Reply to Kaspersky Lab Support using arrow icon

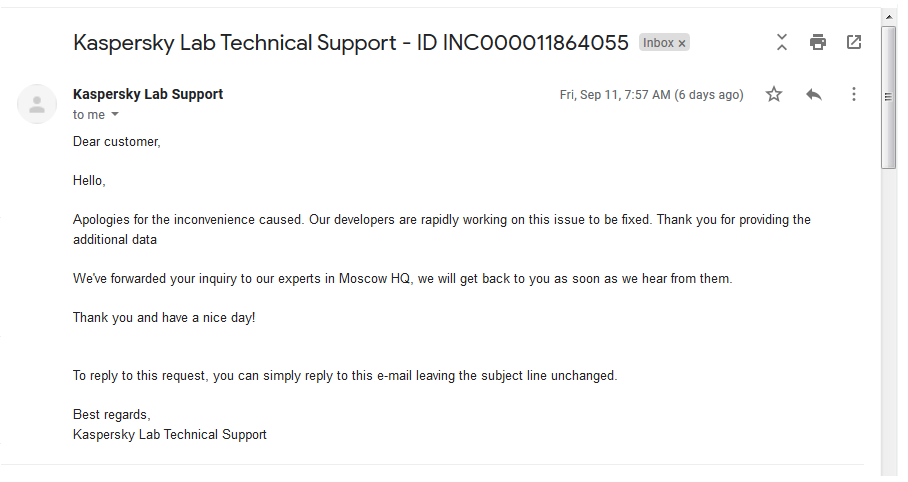click(x=814, y=94)
